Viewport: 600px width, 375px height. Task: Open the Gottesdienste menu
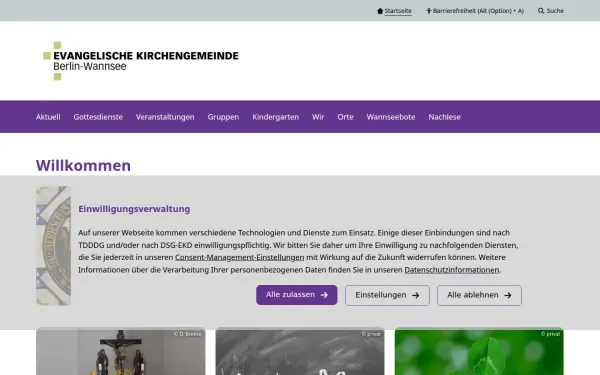tap(98, 117)
